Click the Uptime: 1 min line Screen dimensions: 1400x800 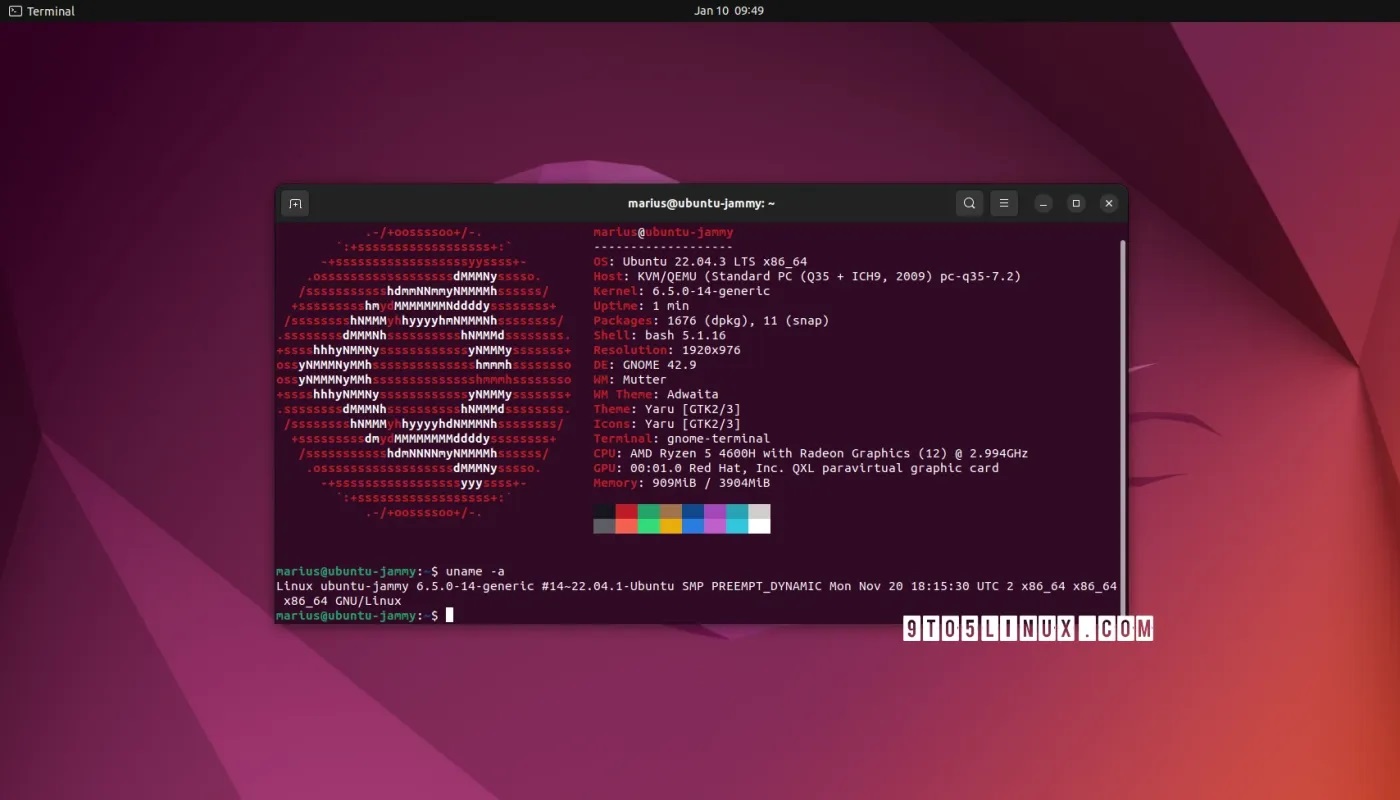[x=641, y=306]
